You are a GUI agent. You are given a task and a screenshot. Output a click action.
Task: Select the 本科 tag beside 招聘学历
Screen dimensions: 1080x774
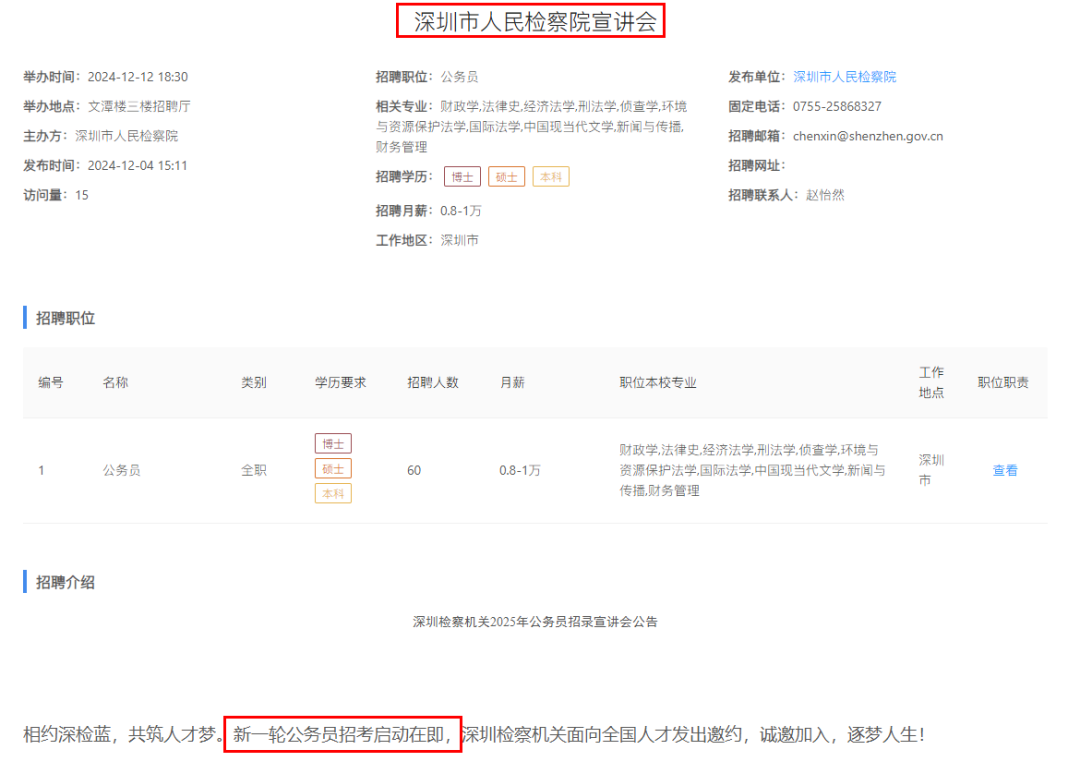coord(551,177)
